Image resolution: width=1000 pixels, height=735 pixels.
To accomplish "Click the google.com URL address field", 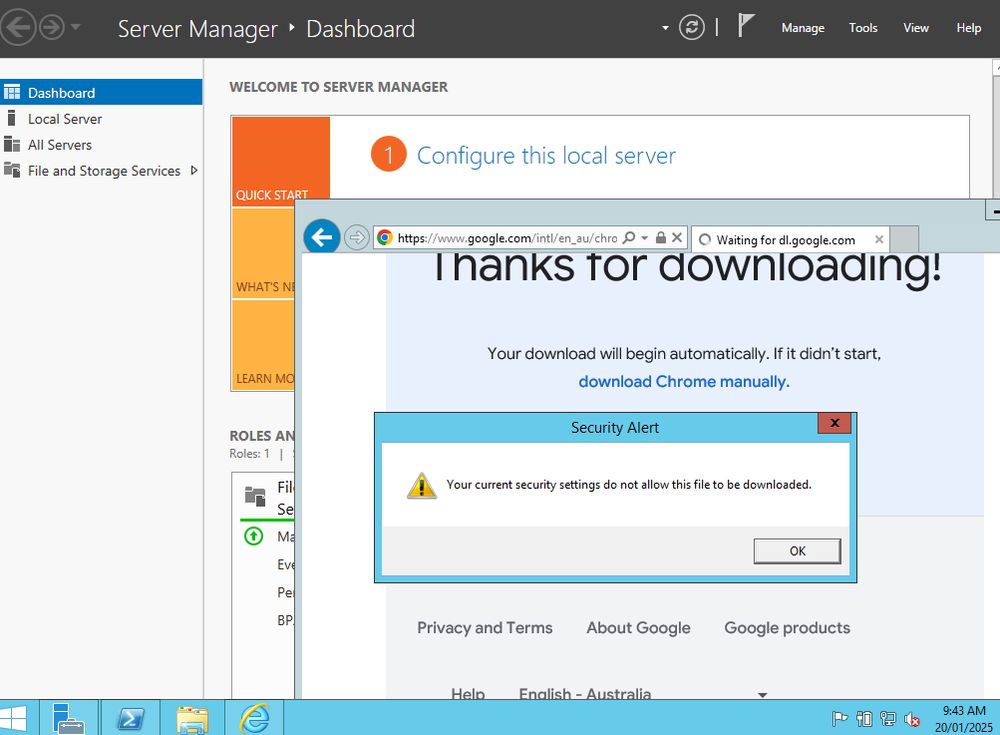I will 507,238.
